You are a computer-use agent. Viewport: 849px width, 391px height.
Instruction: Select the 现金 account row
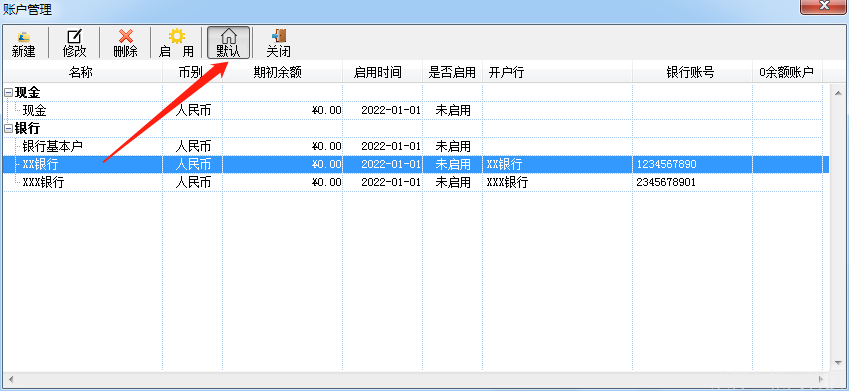coord(413,110)
